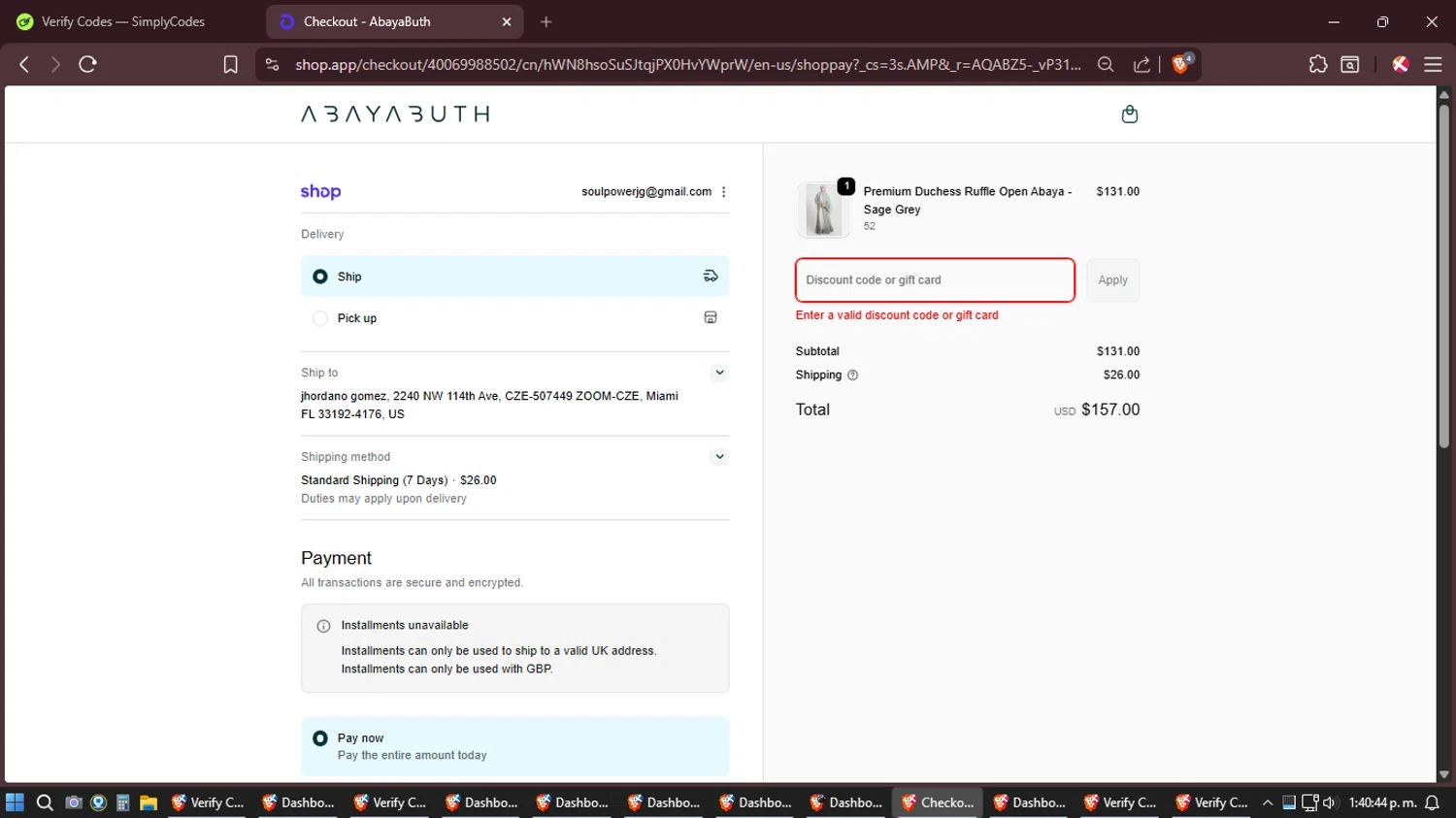
Task: Select the Pay now payment option
Action: (514, 746)
